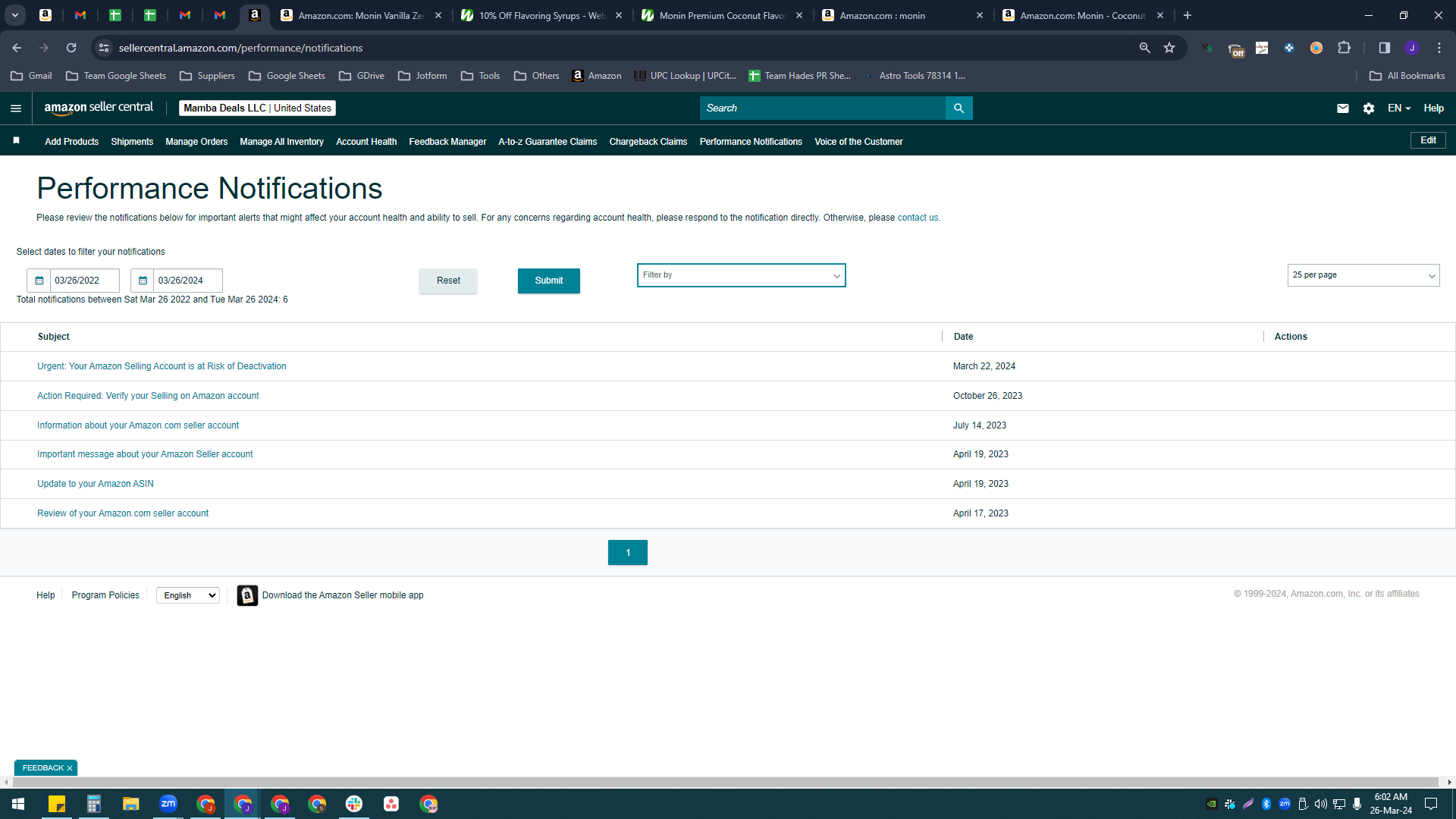Open Voice of the Customer
This screenshot has height=819, width=1456.
(858, 142)
